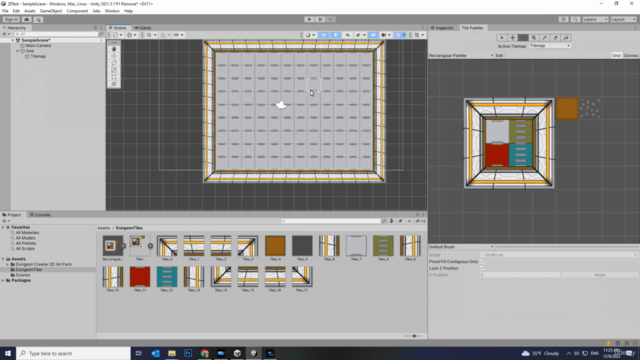This screenshot has height=360, width=640.
Task: Toggle scene audio in Scene toolbar
Action: coord(347,35)
